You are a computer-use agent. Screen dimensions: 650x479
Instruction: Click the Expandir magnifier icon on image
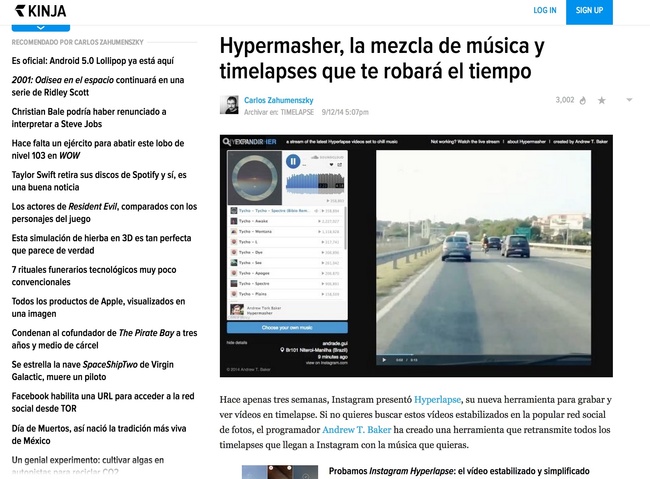pos(228,142)
